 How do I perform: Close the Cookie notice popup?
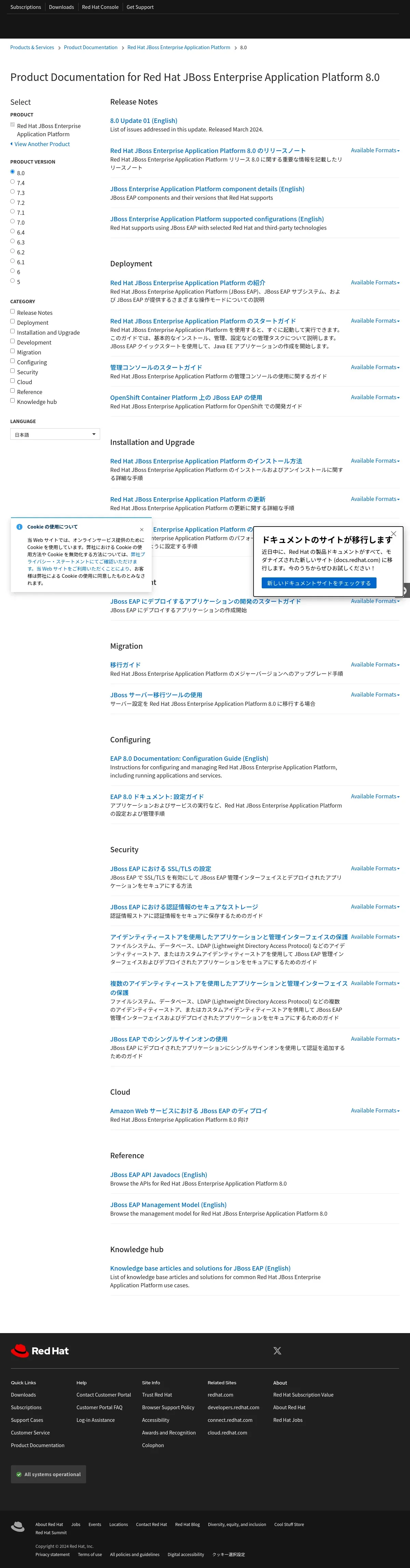[142, 530]
